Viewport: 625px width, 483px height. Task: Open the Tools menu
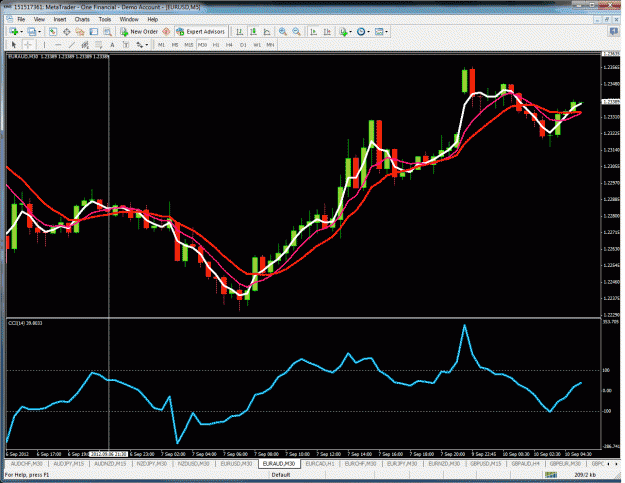tap(105, 19)
